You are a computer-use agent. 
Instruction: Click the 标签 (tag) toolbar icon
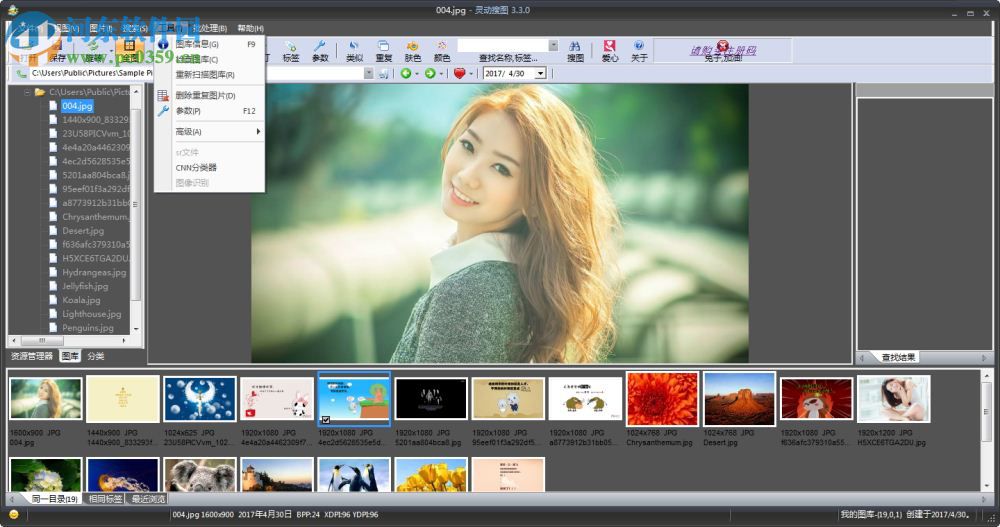pos(291,50)
